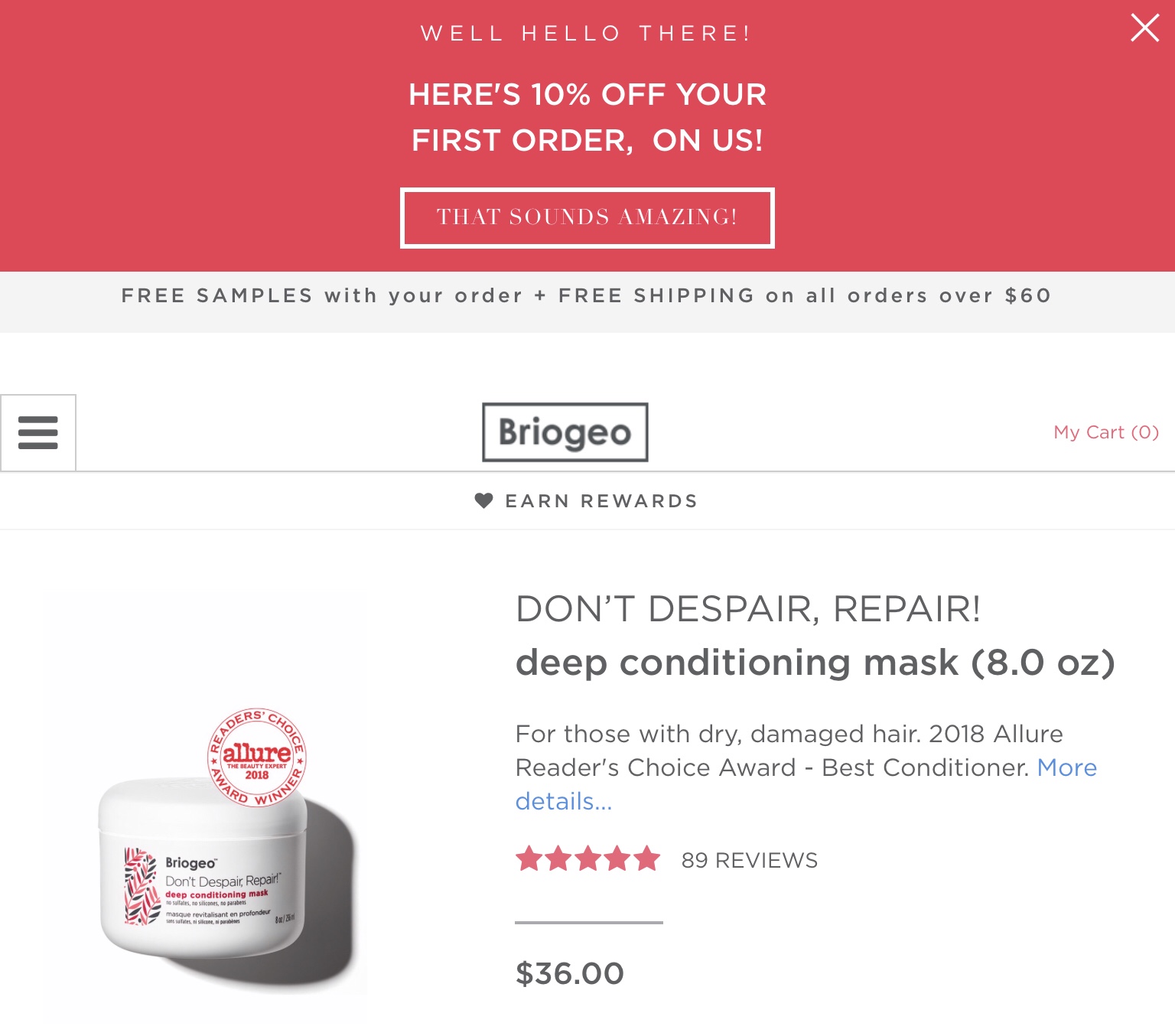The width and height of the screenshot is (1175, 1036).
Task: Click the heart icon beside Earn Rewards
Action: pos(483,500)
